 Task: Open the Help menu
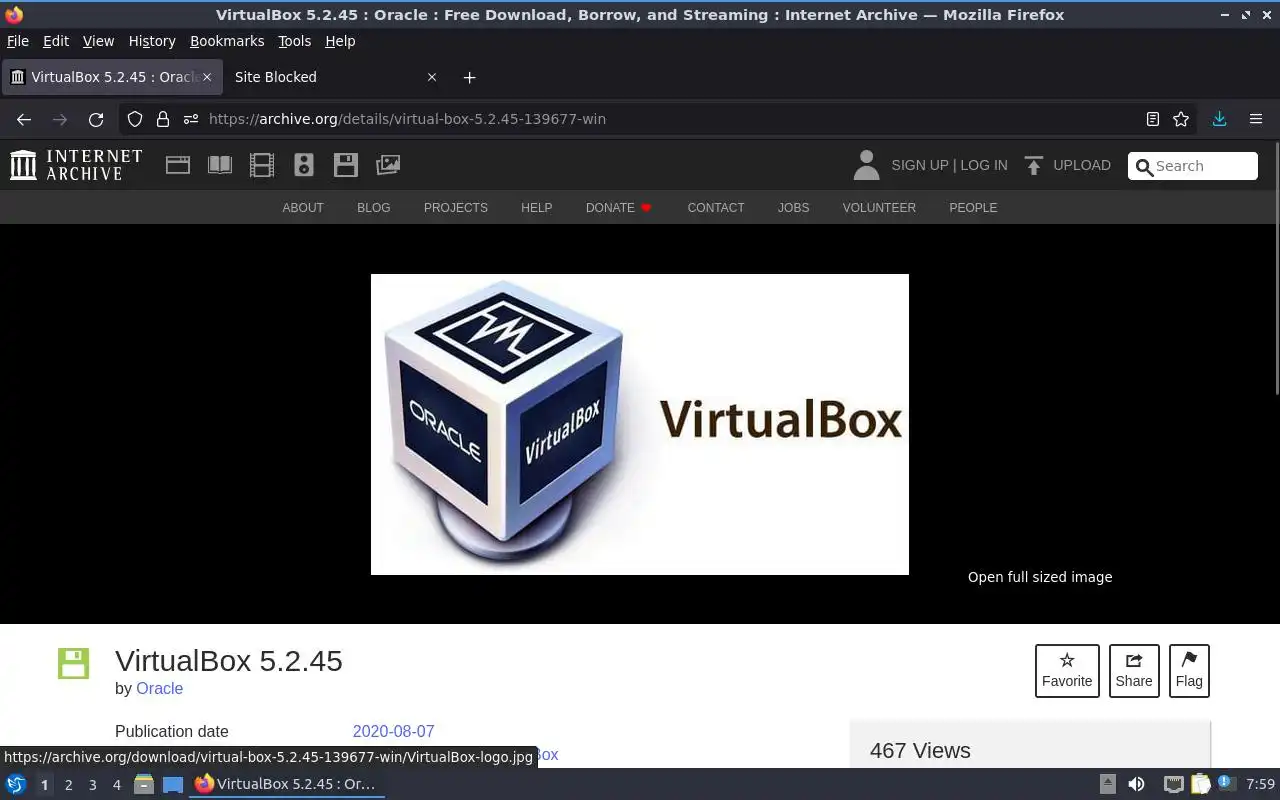coord(340,41)
